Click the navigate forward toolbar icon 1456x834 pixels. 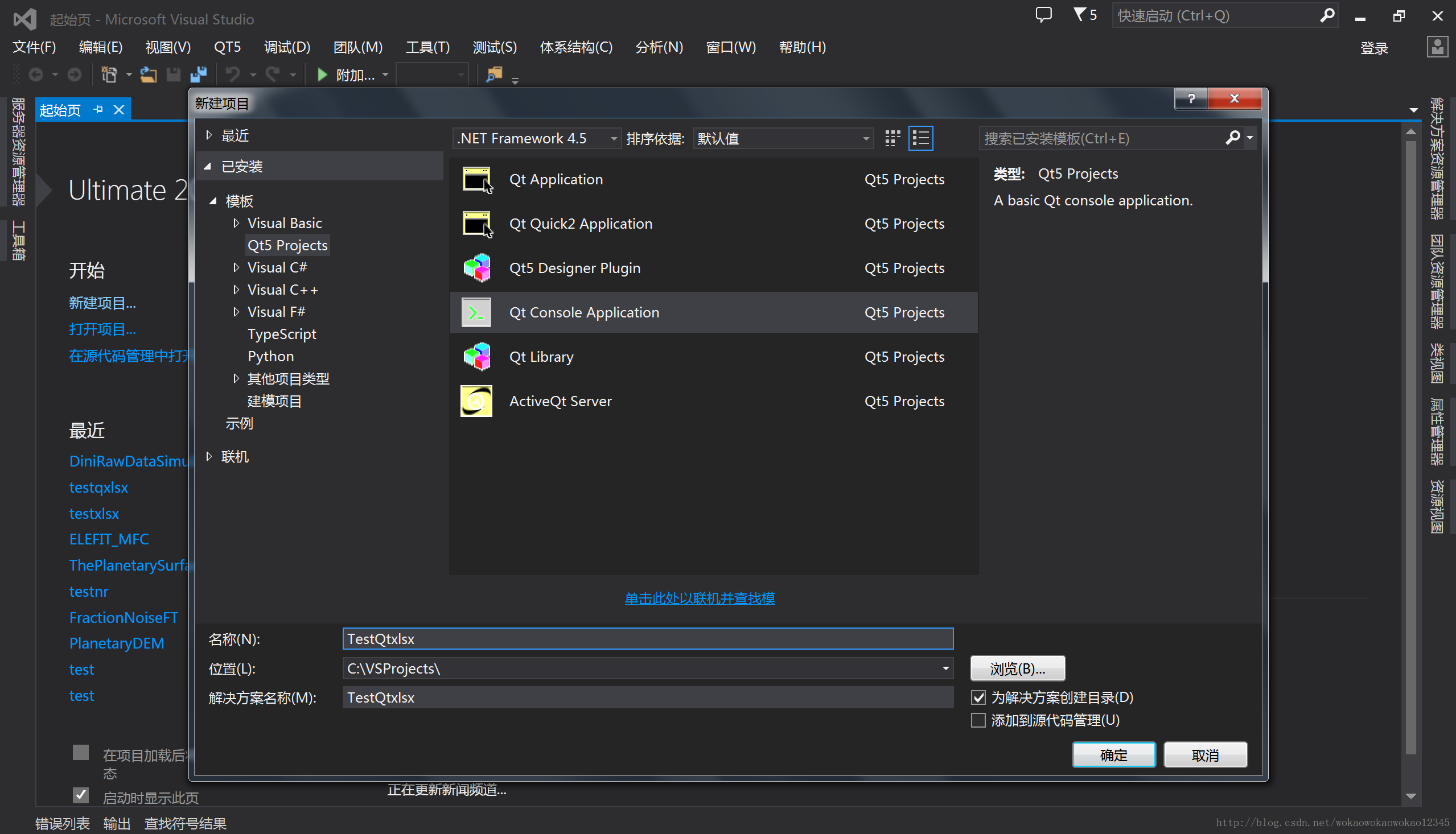74,75
